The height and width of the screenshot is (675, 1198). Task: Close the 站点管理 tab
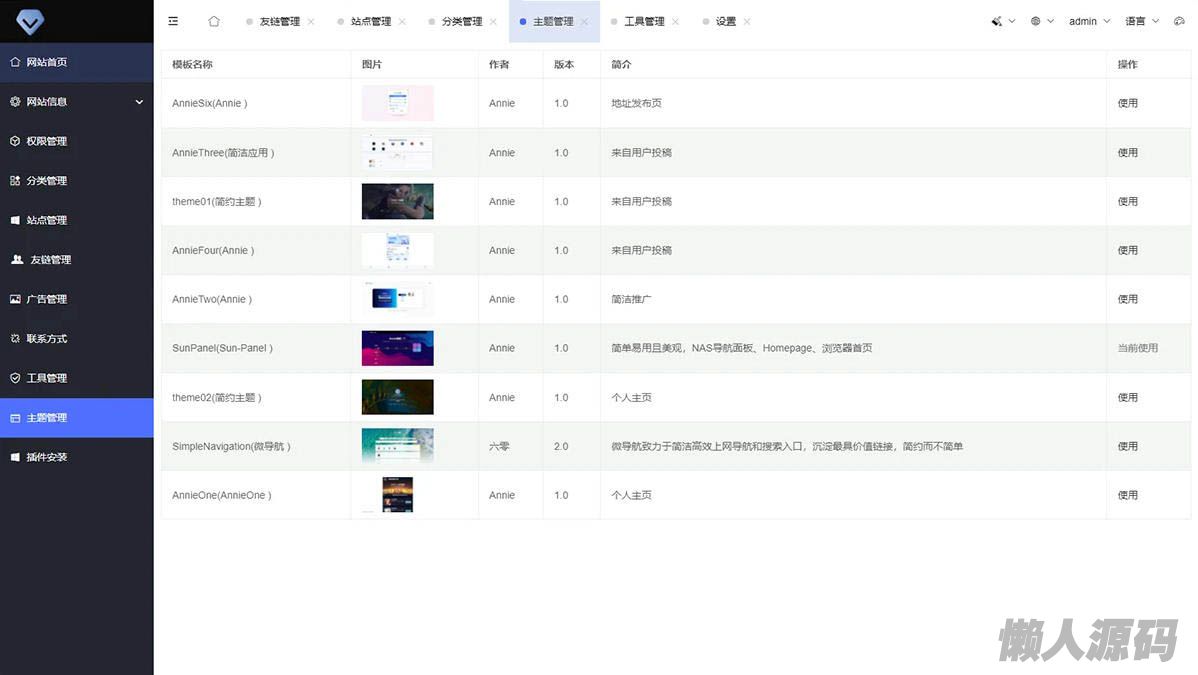[402, 21]
